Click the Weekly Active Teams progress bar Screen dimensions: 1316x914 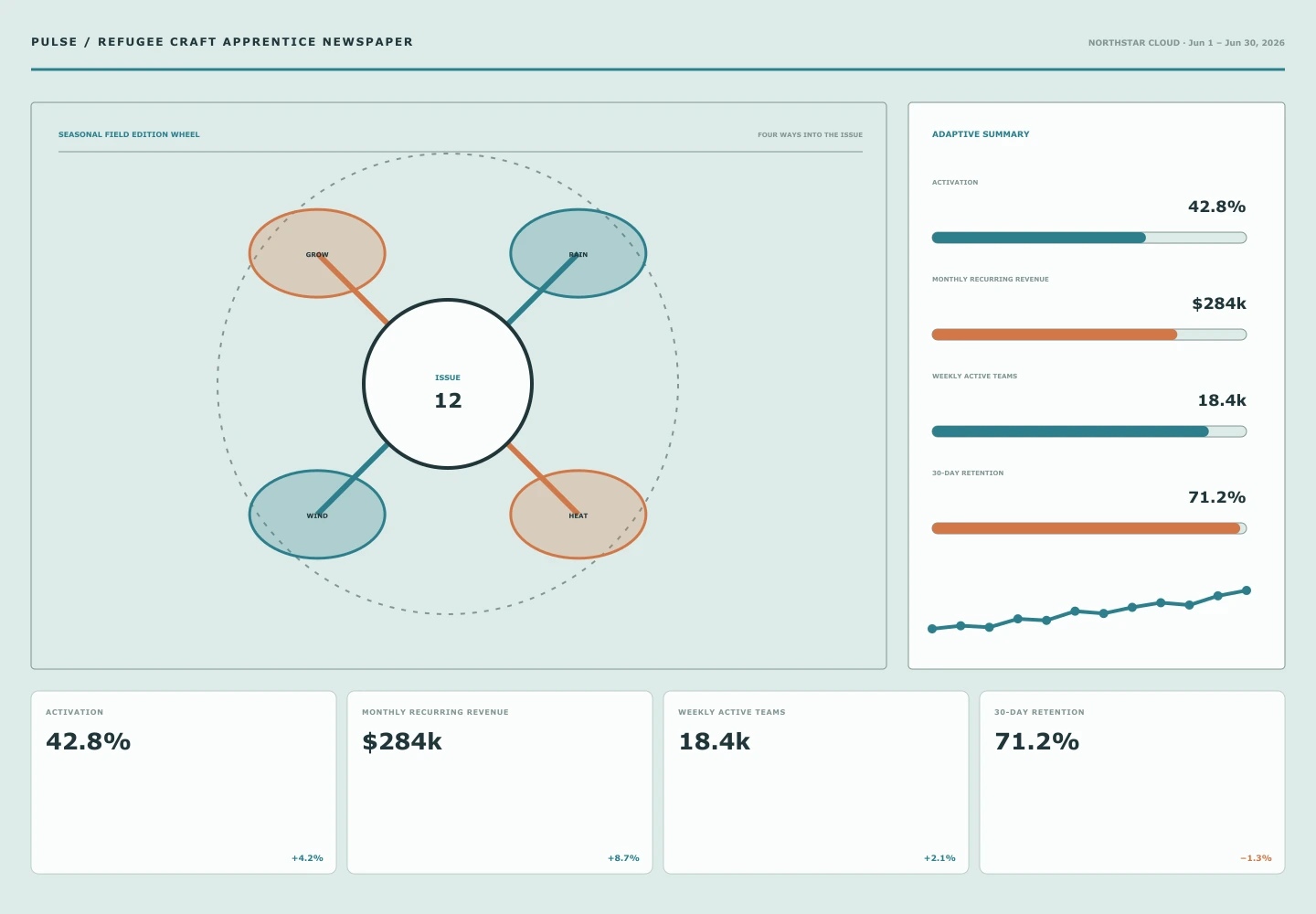pyautogui.click(x=1089, y=431)
